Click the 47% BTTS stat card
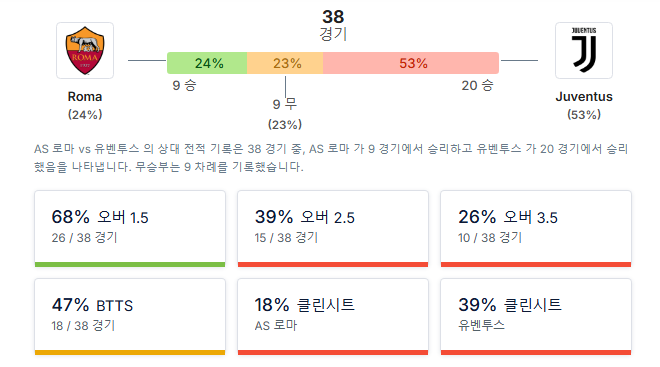This screenshot has height=367, width=660. [x=130, y=316]
